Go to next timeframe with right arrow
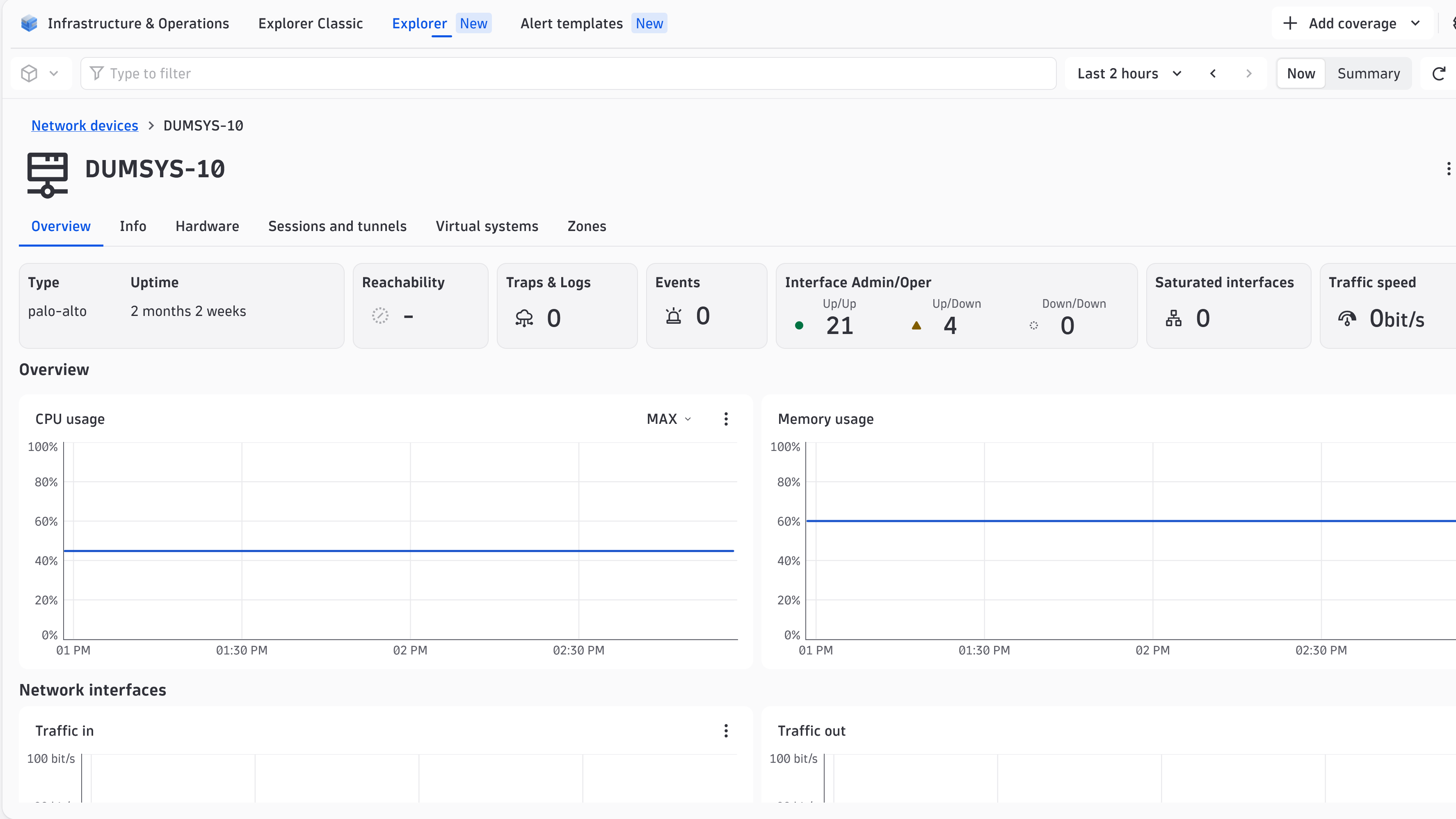Image resolution: width=1456 pixels, height=819 pixels. click(1248, 73)
